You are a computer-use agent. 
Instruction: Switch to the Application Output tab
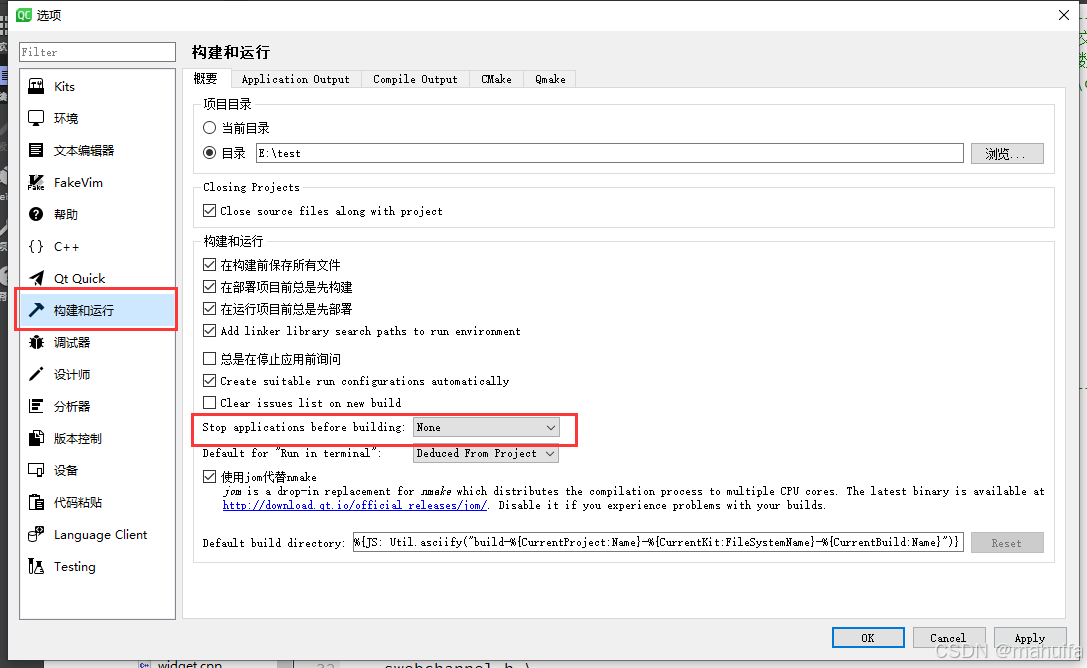295,79
